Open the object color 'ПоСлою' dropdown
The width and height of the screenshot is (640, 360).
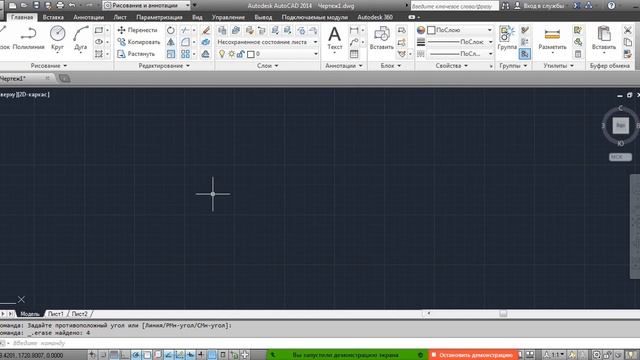point(460,30)
